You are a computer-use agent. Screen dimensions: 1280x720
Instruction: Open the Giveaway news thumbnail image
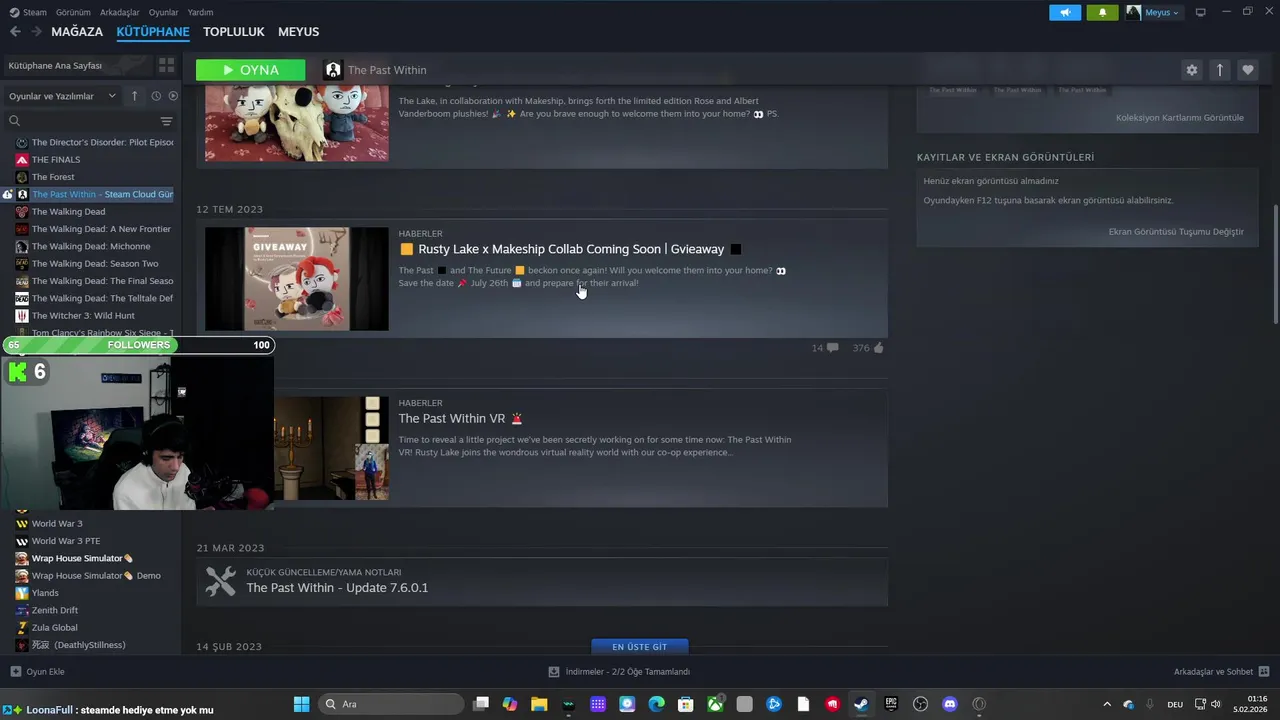(297, 279)
